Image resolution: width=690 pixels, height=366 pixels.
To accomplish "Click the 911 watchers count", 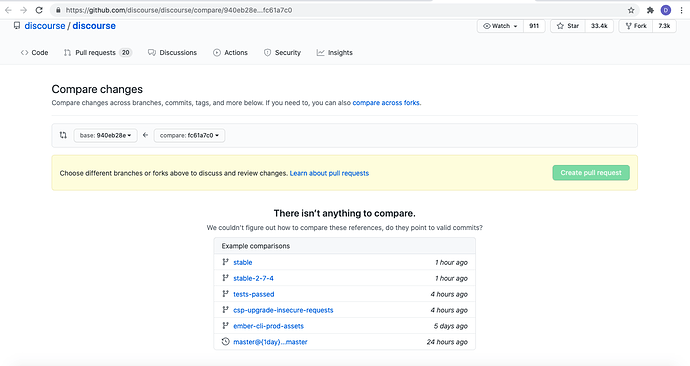I will (534, 26).
